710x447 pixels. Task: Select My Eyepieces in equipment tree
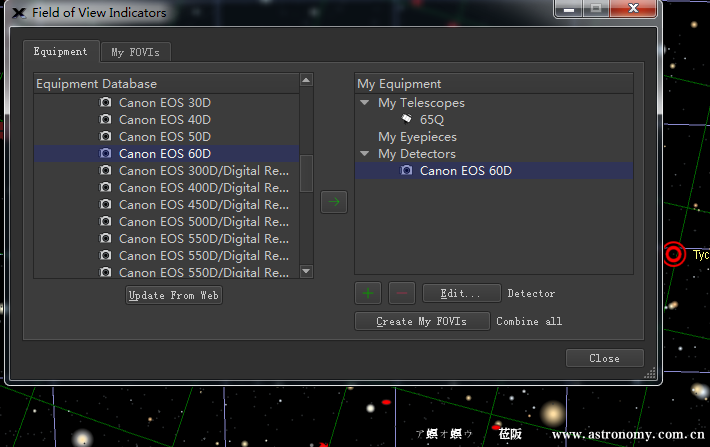point(417,137)
